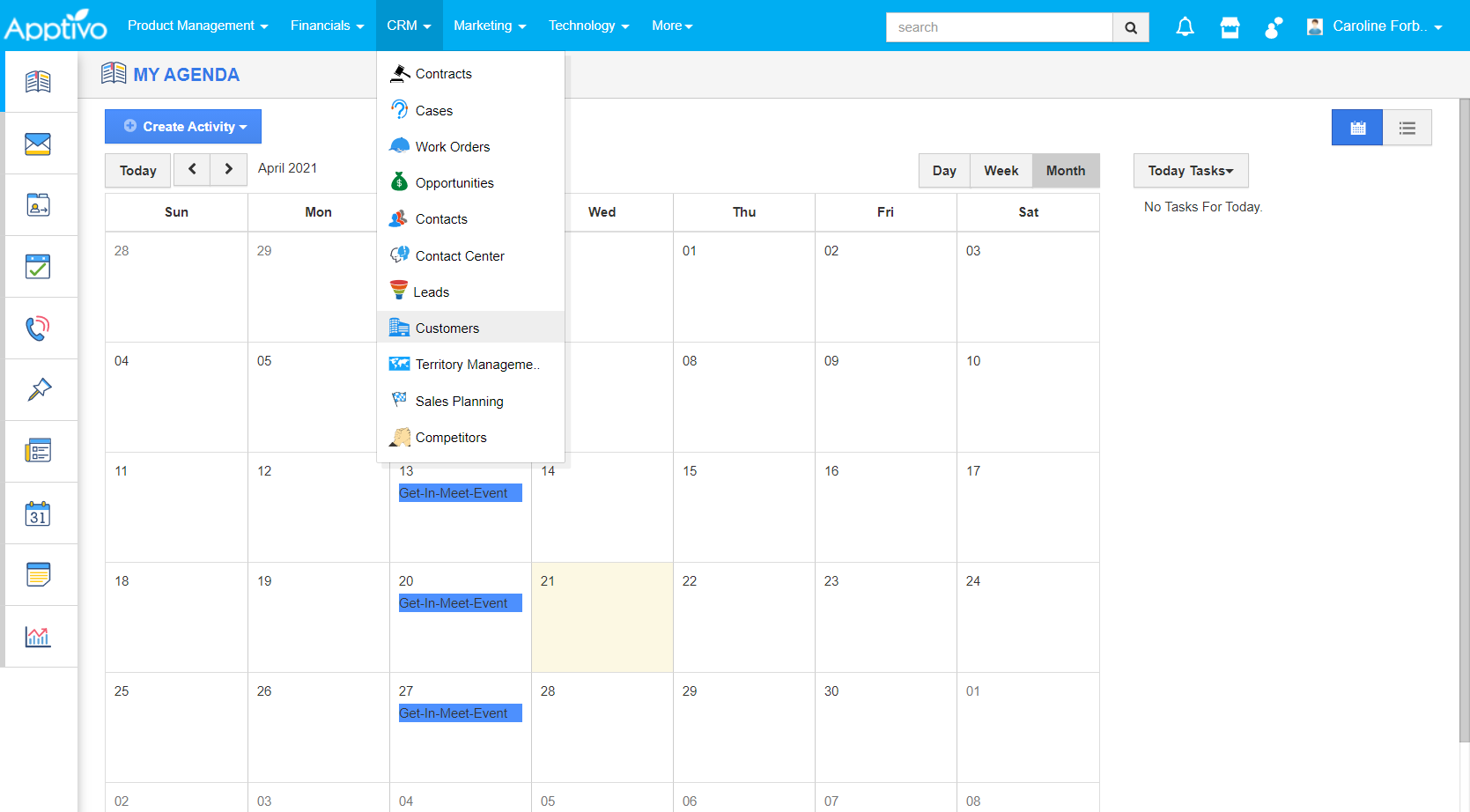Open the Today Tasks dropdown
The width and height of the screenshot is (1470, 812).
1190,171
